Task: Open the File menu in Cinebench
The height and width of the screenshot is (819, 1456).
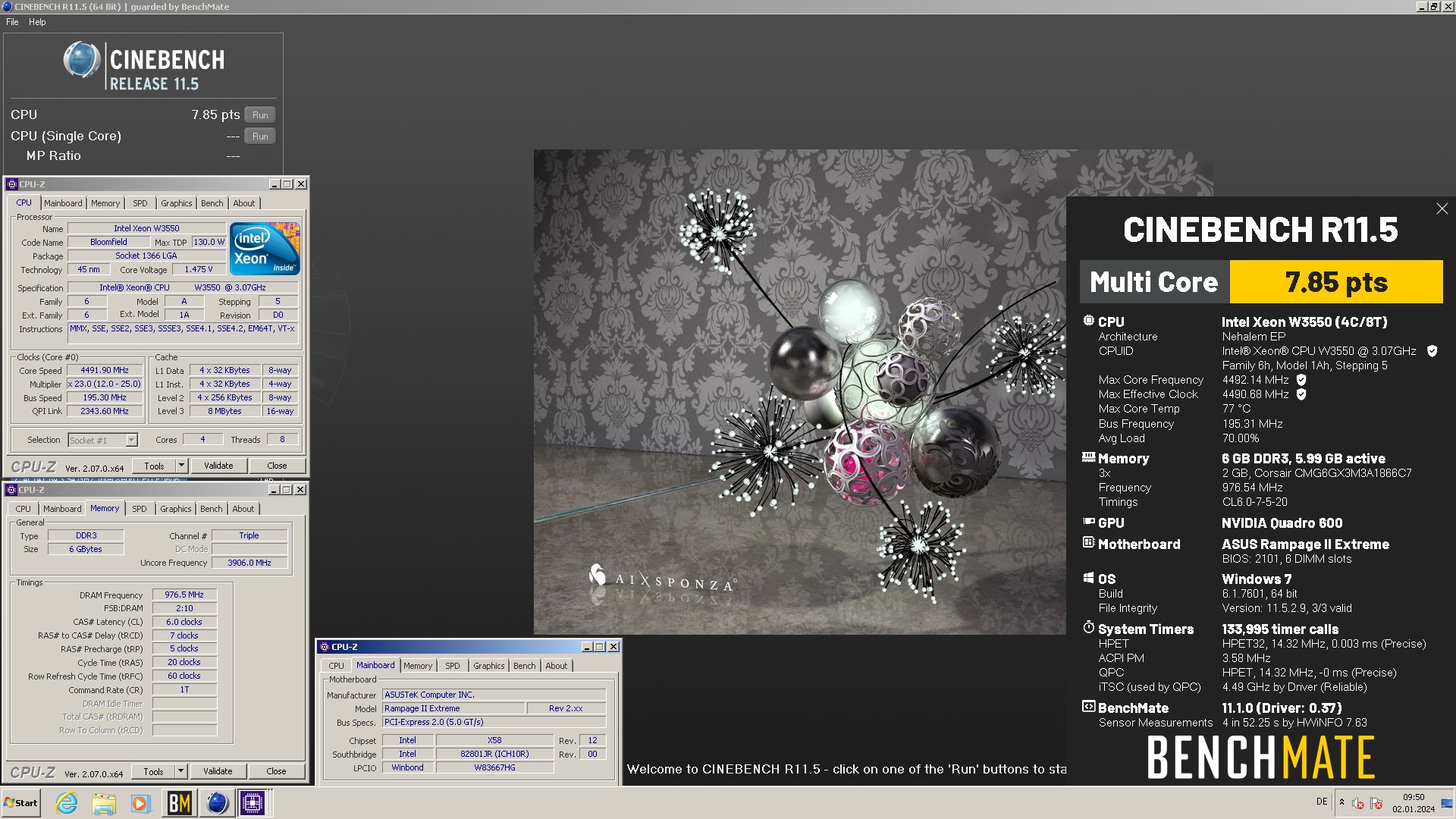Action: (x=12, y=22)
